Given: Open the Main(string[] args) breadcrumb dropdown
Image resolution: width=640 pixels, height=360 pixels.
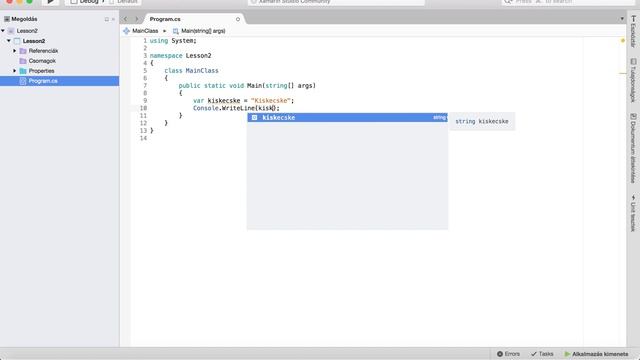Looking at the screenshot, I should click(x=203, y=31).
